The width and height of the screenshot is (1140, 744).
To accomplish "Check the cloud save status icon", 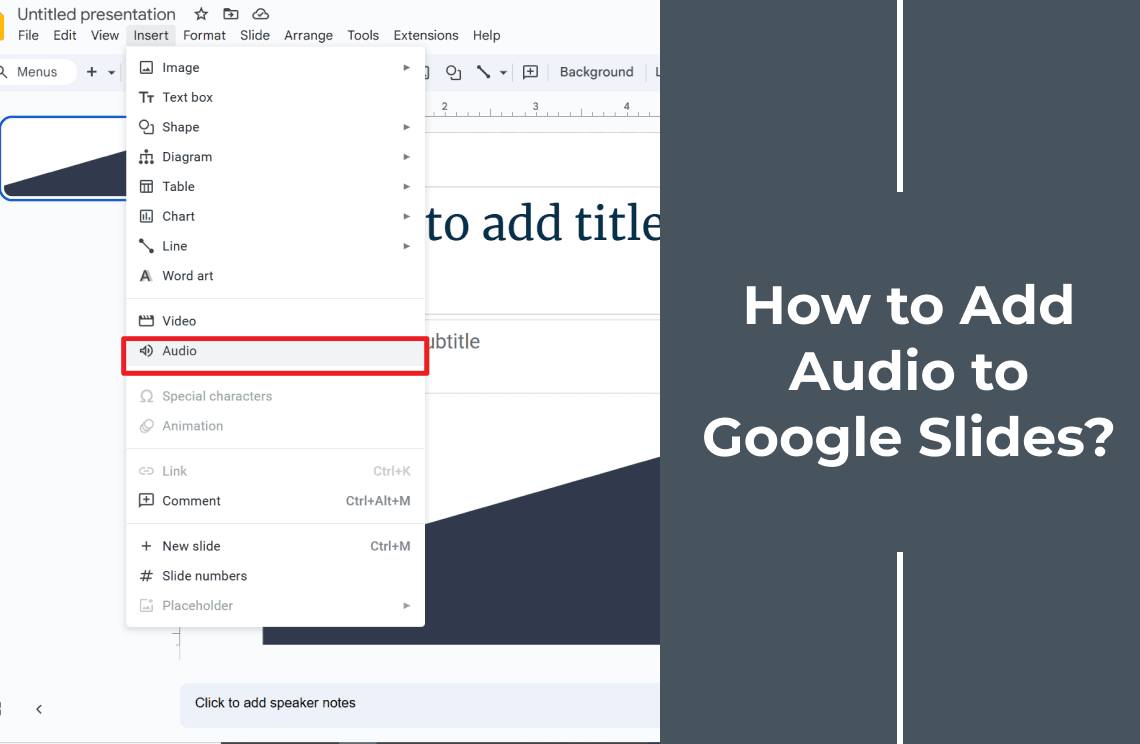I will click(x=260, y=14).
